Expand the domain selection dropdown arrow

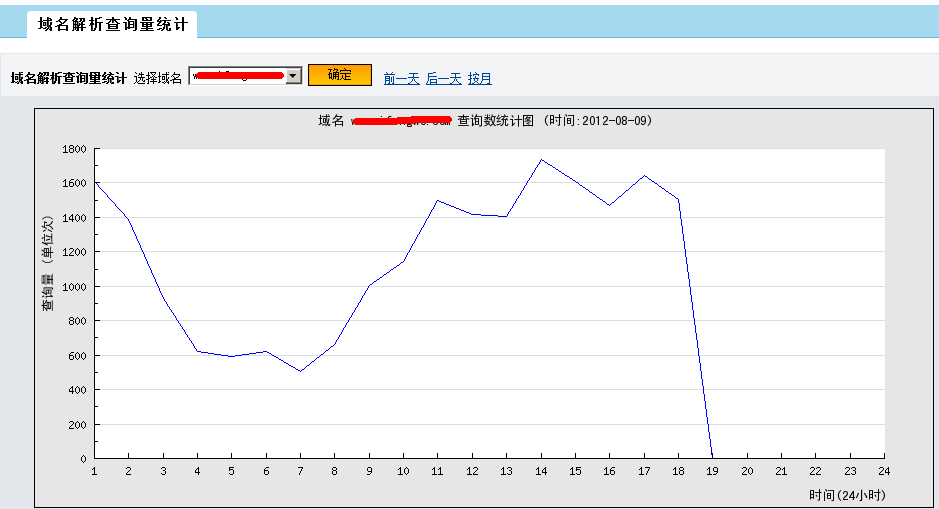click(x=293, y=76)
